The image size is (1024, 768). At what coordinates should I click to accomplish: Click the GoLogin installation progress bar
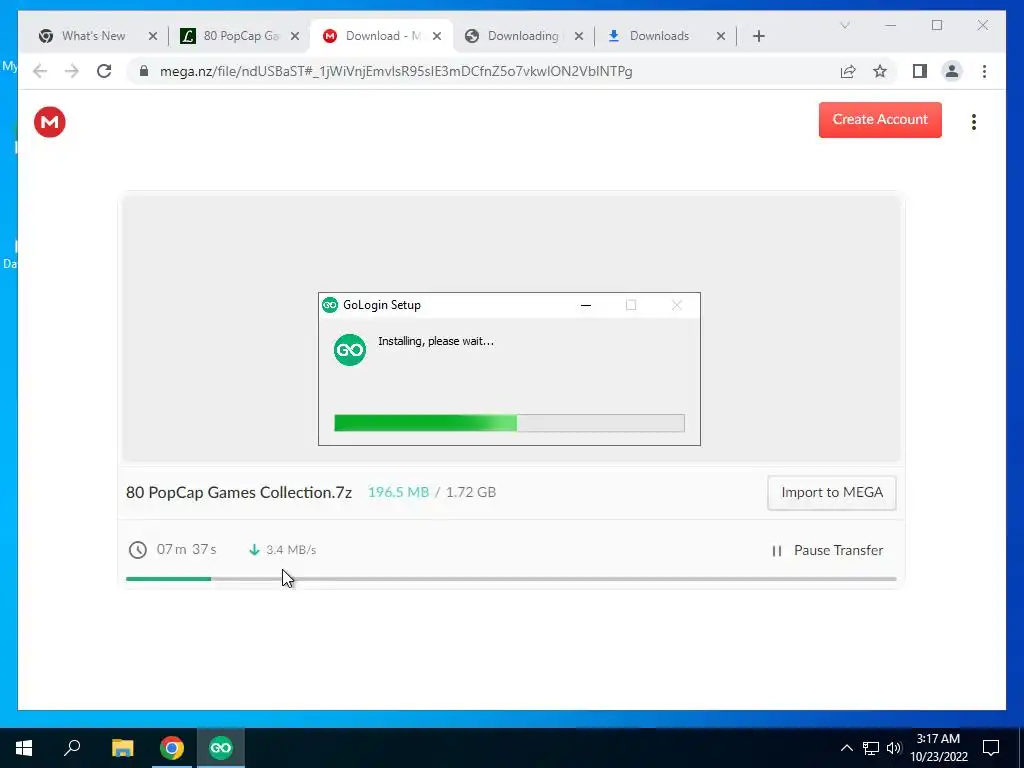click(509, 423)
